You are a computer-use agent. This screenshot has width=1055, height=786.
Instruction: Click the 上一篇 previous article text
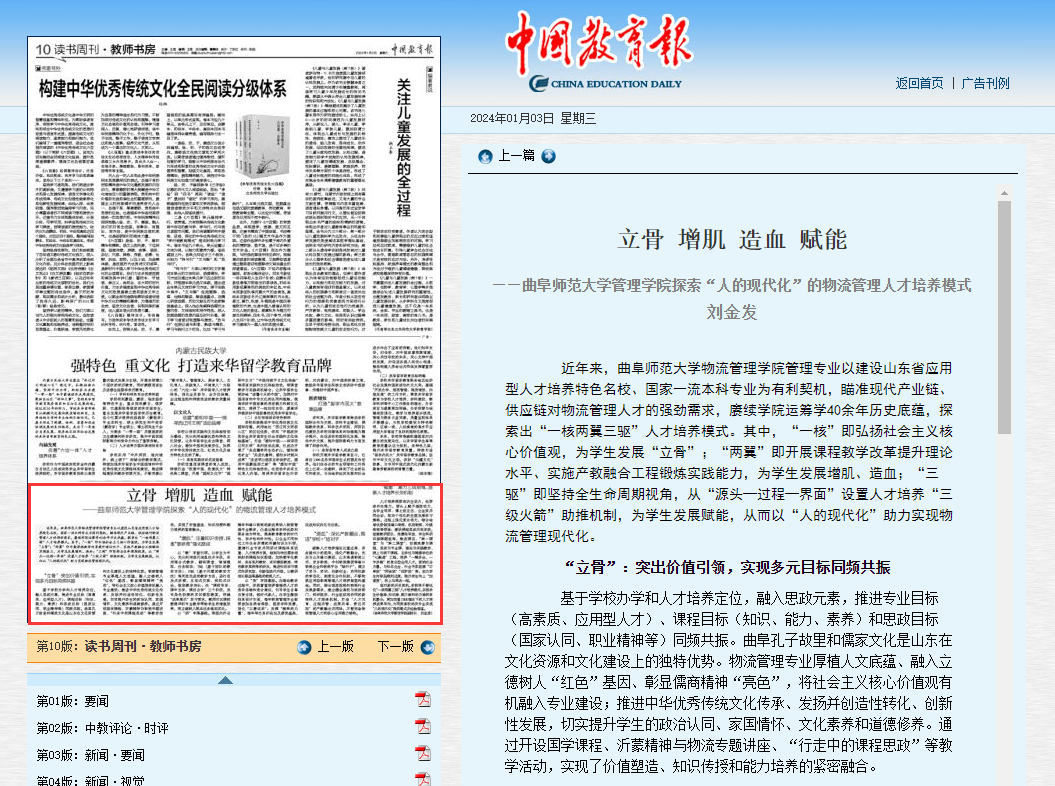point(516,155)
